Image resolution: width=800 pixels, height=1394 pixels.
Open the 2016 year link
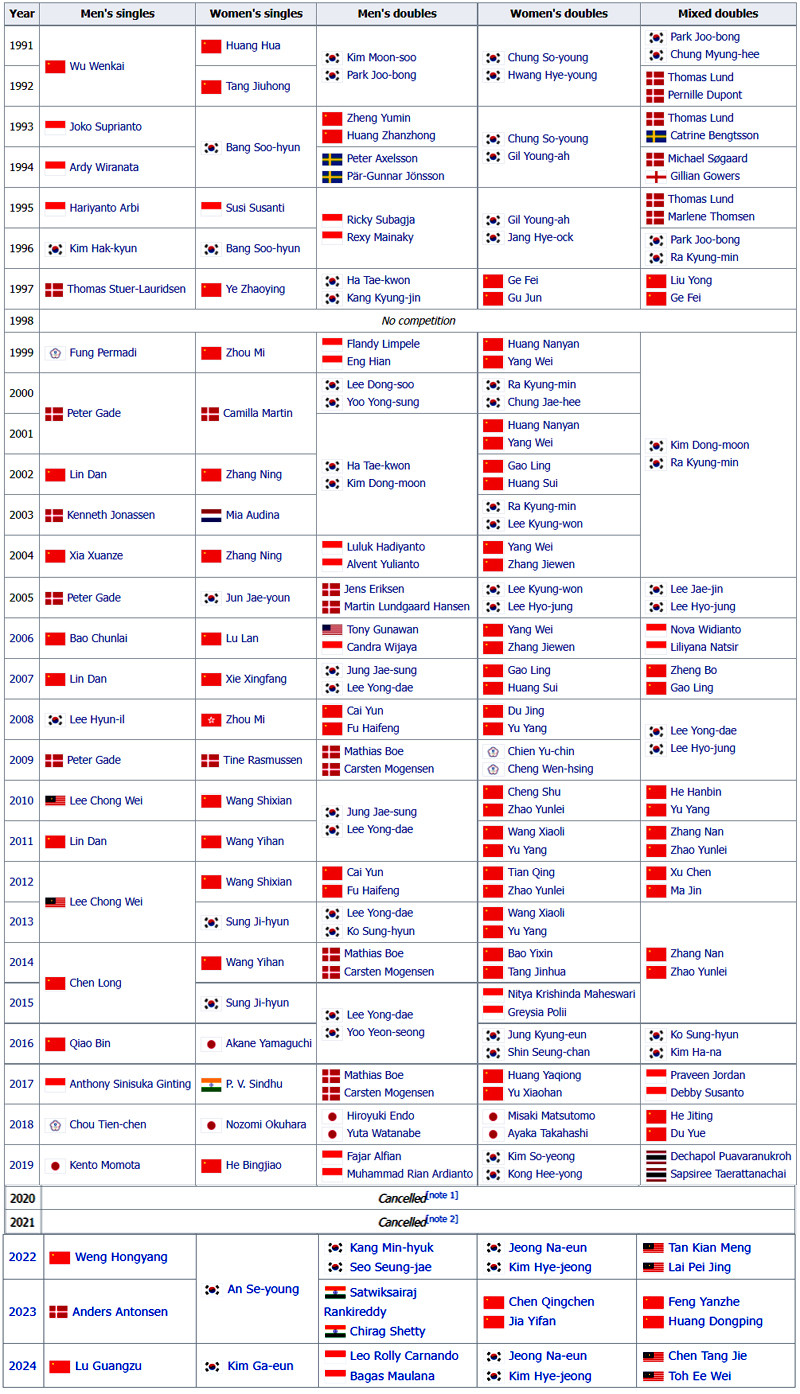click(x=22, y=1043)
